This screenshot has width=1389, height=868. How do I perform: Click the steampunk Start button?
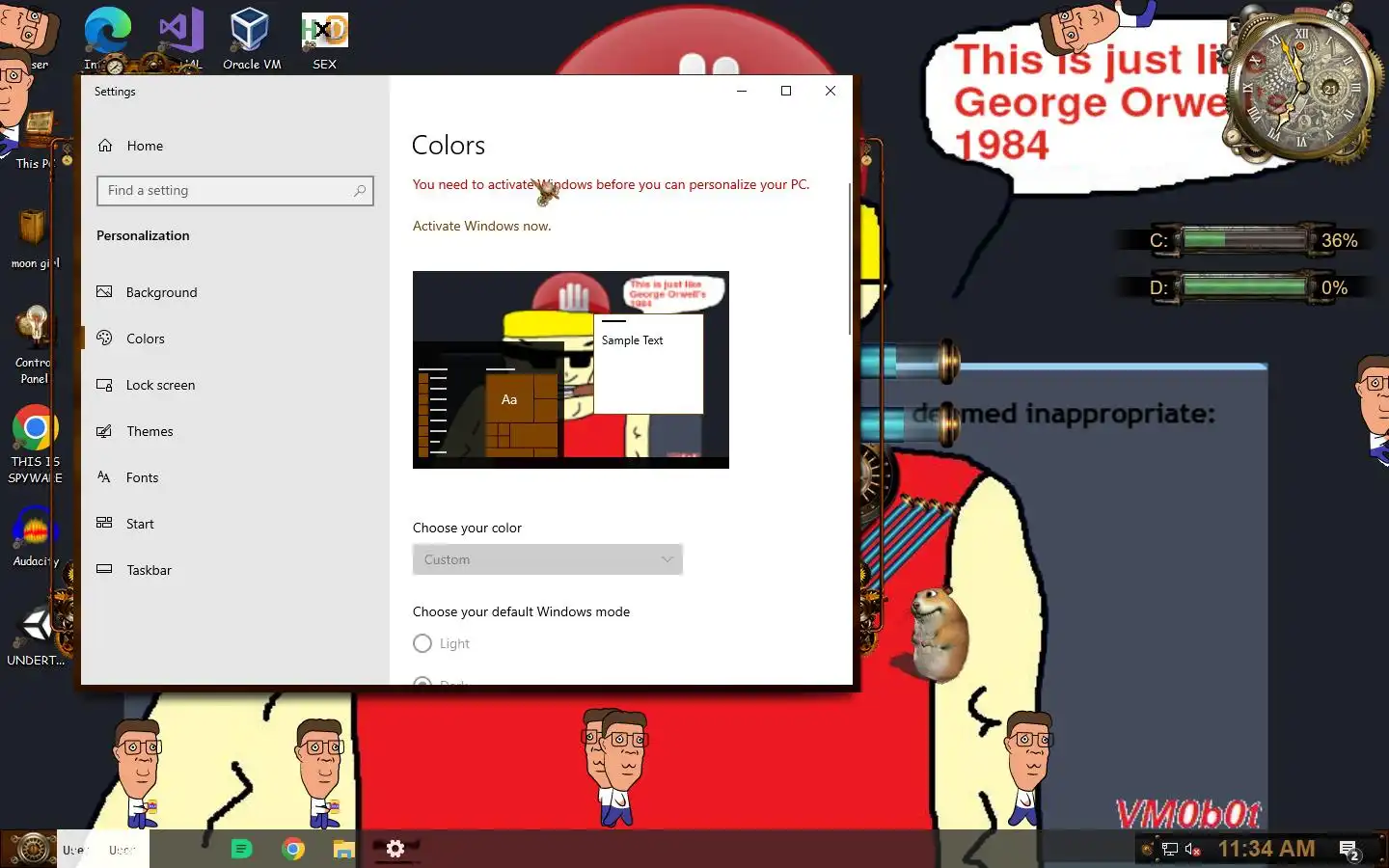click(x=31, y=849)
